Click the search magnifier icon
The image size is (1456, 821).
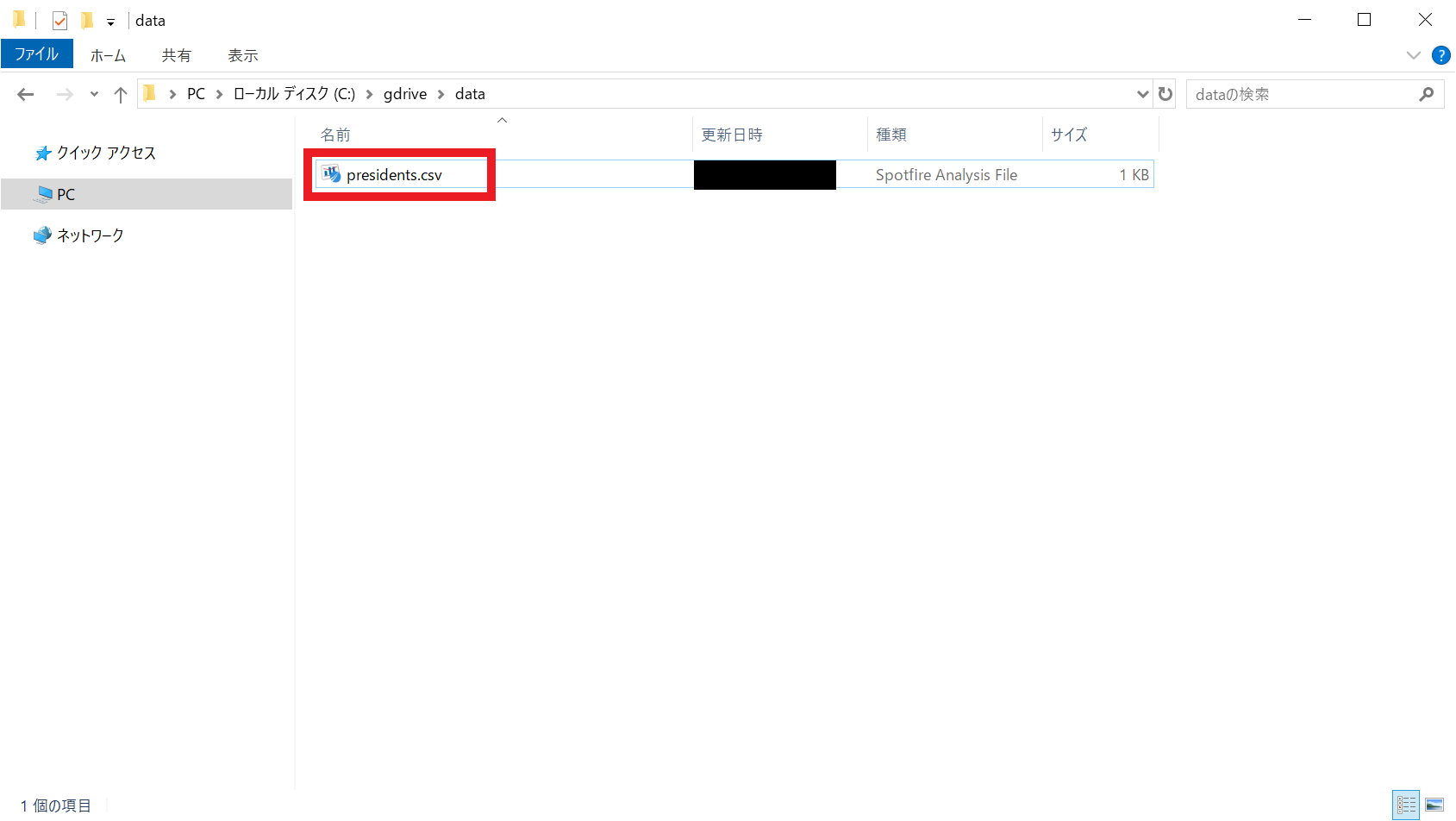pos(1427,94)
